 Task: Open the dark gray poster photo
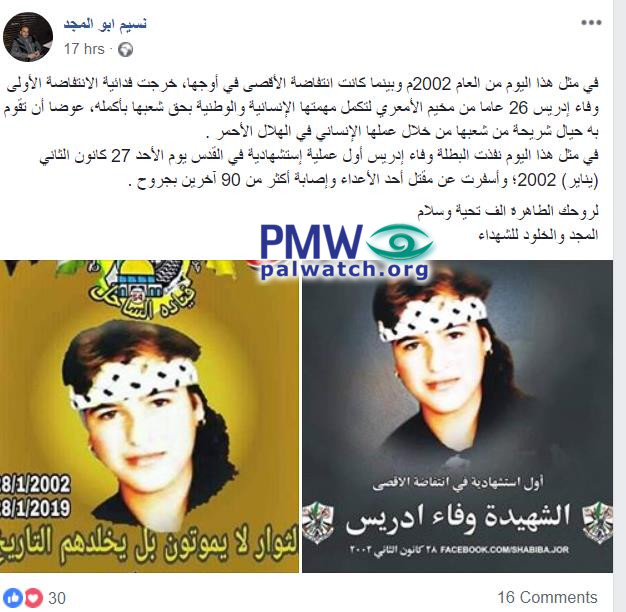tap(457, 416)
